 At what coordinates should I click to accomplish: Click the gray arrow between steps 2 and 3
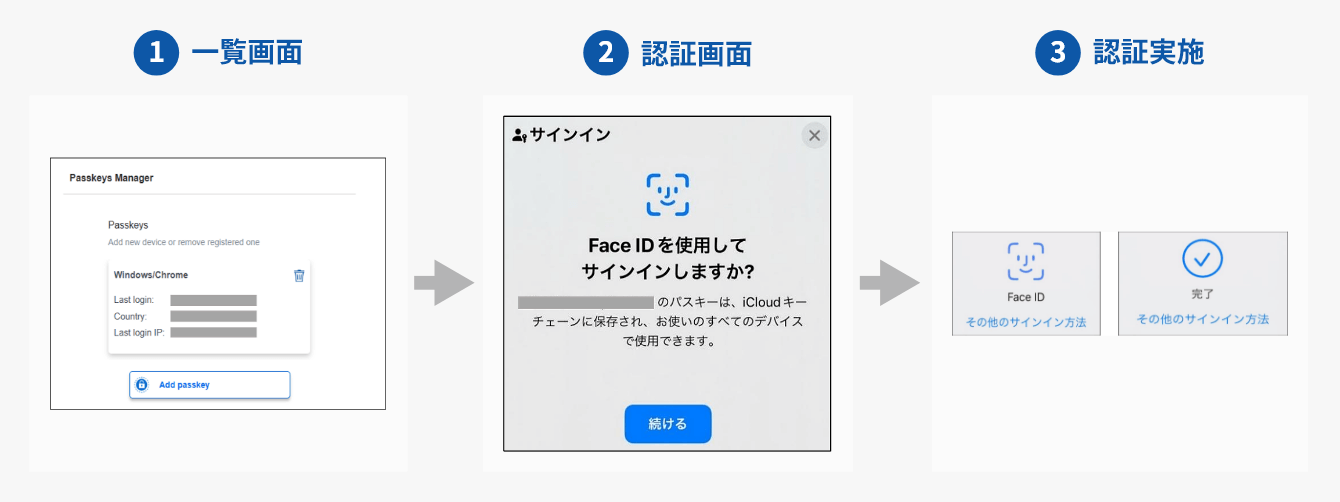tap(890, 283)
